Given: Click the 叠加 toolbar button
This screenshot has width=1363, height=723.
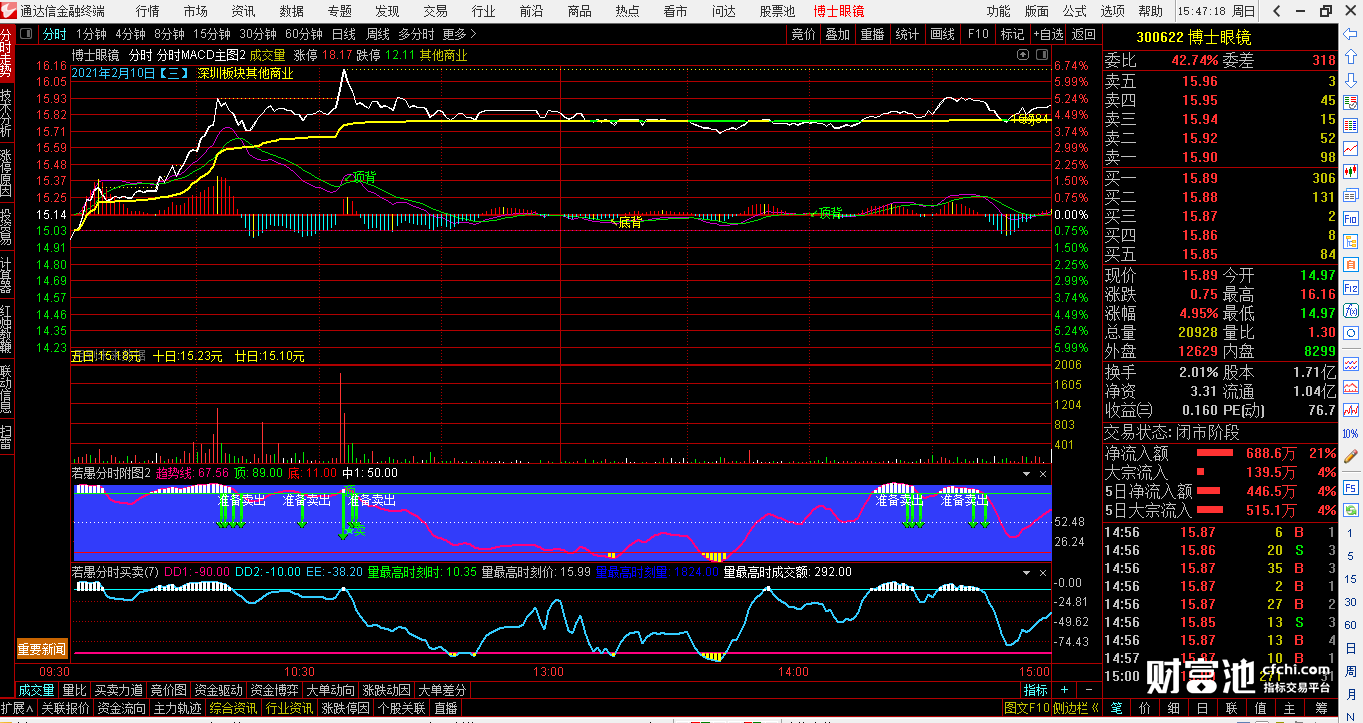Looking at the screenshot, I should [x=837, y=34].
